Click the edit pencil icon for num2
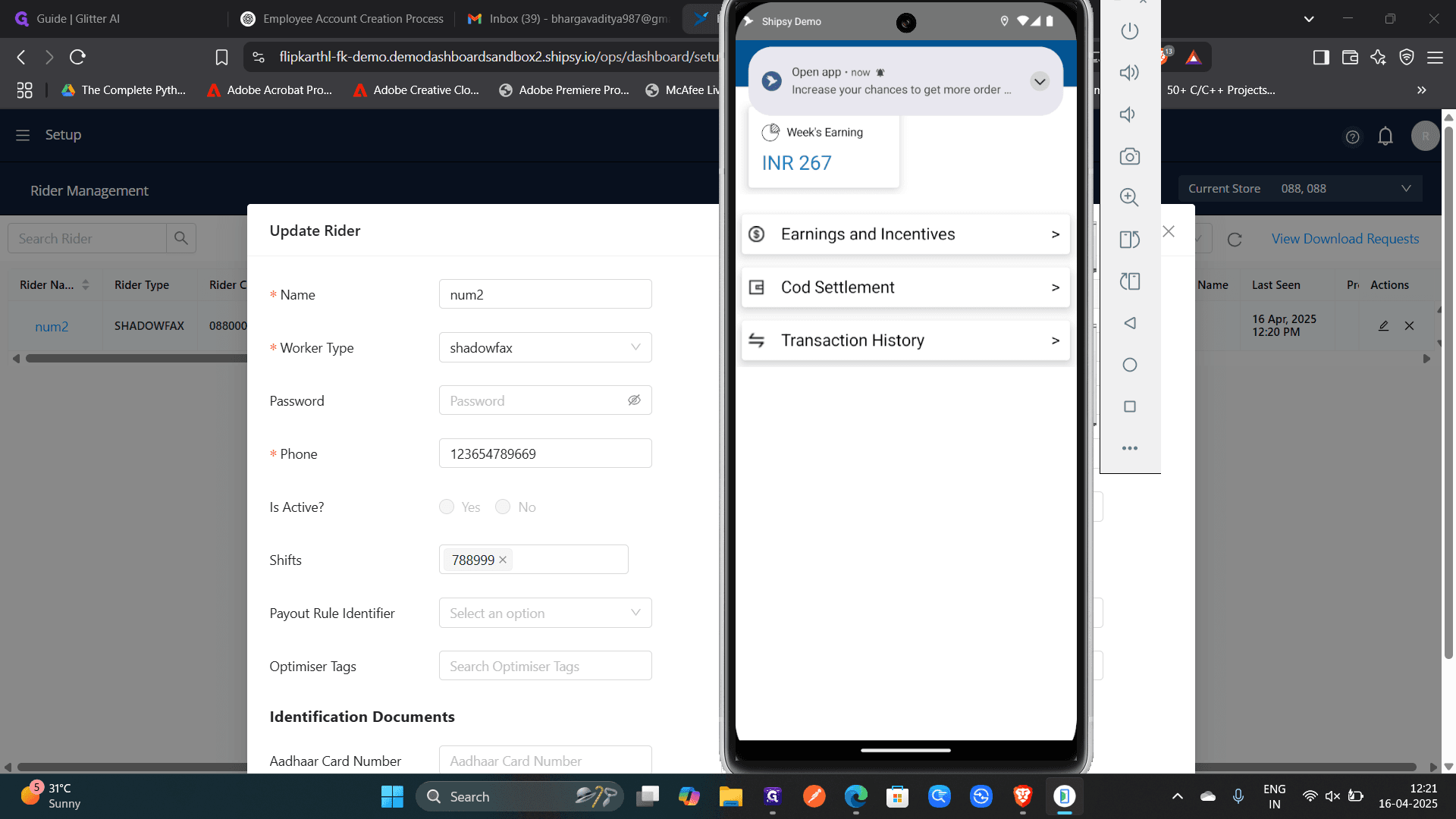 pos(1383,326)
